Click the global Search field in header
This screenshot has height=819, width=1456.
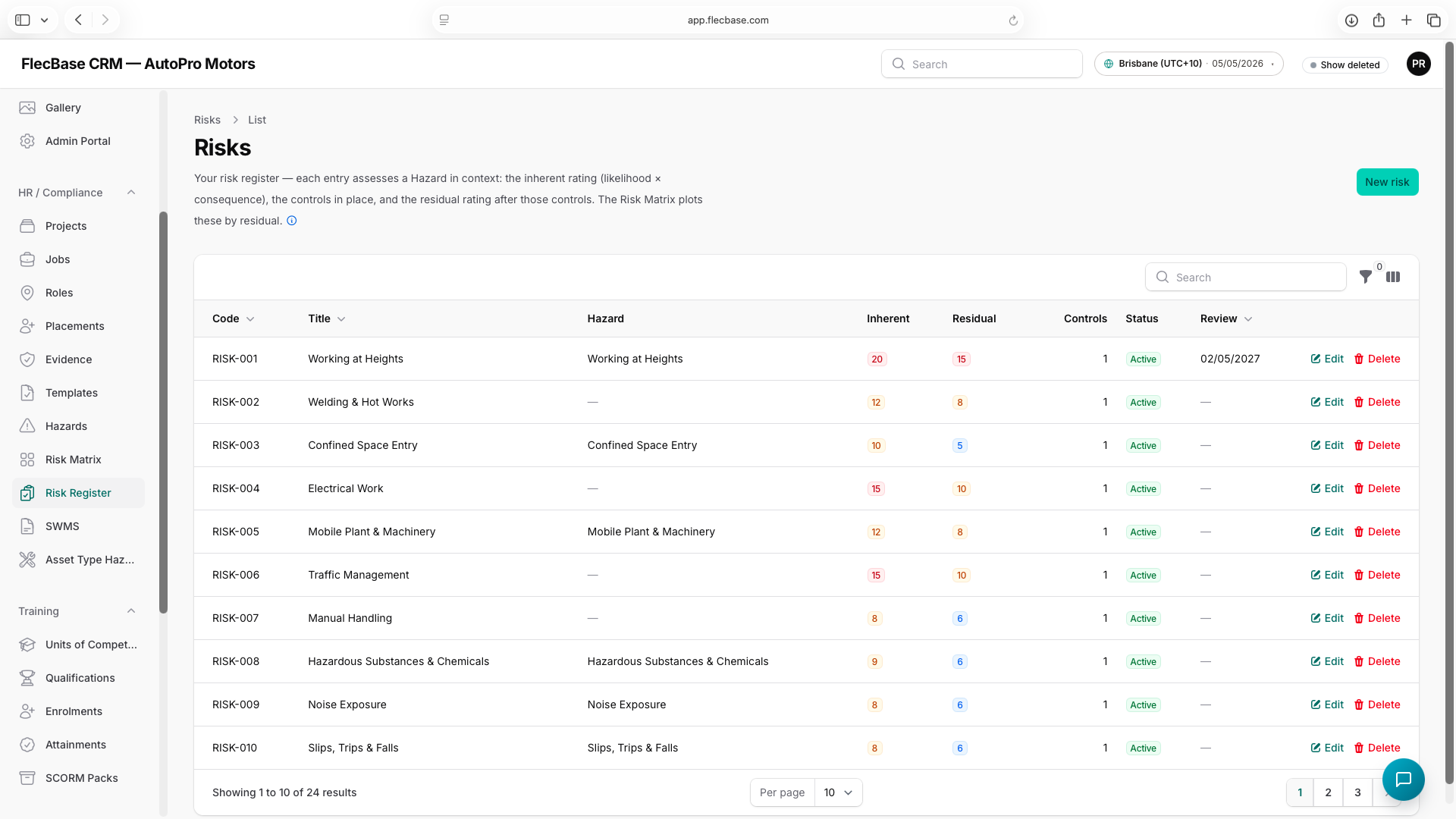pos(981,64)
